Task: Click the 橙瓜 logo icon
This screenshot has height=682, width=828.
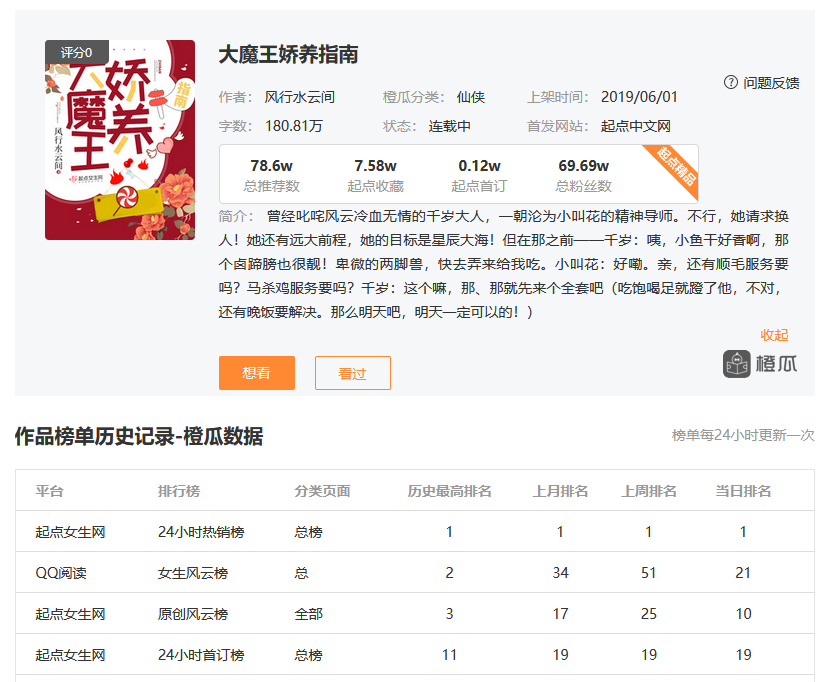Action: (x=737, y=364)
